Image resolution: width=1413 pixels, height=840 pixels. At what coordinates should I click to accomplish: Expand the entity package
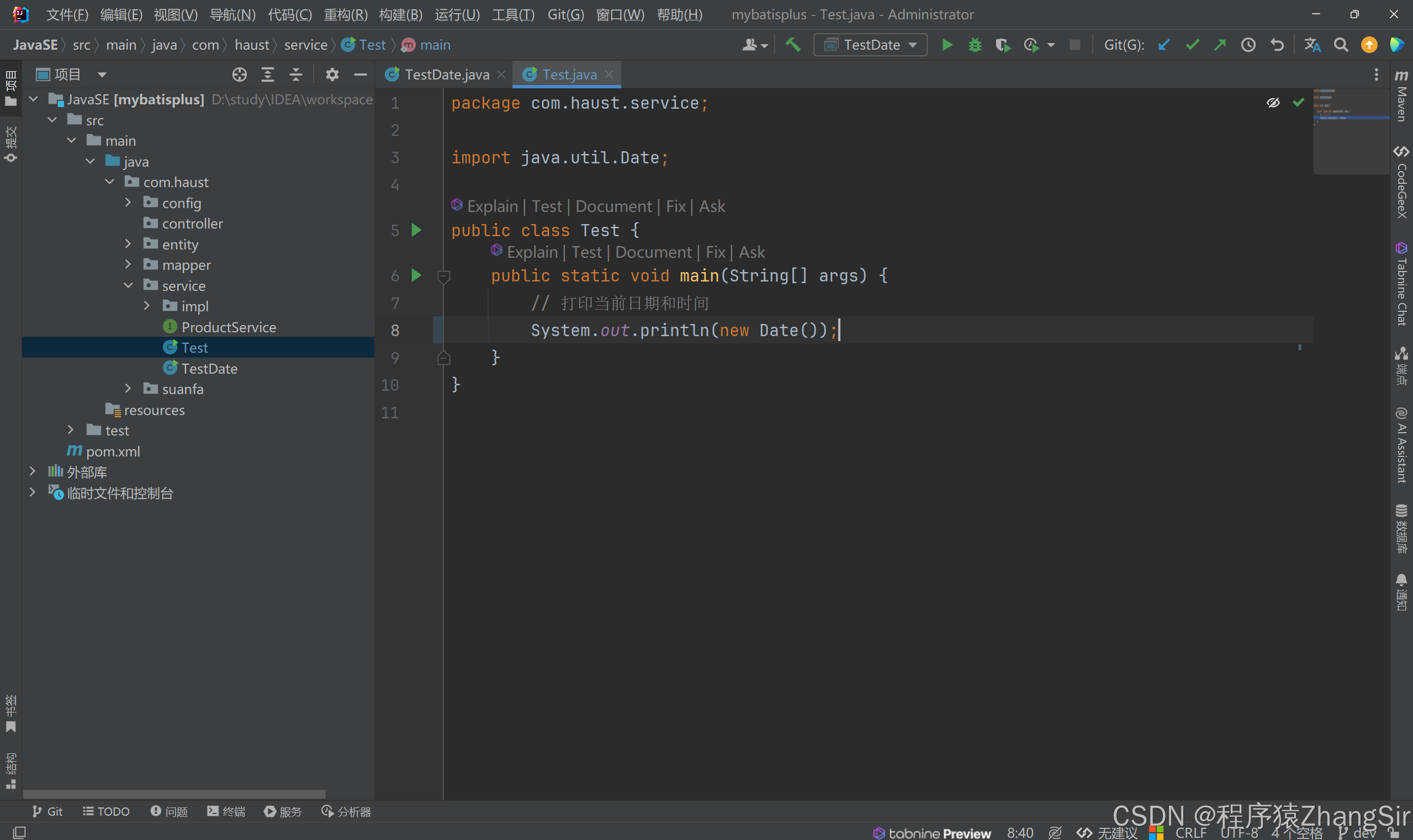[x=128, y=244]
